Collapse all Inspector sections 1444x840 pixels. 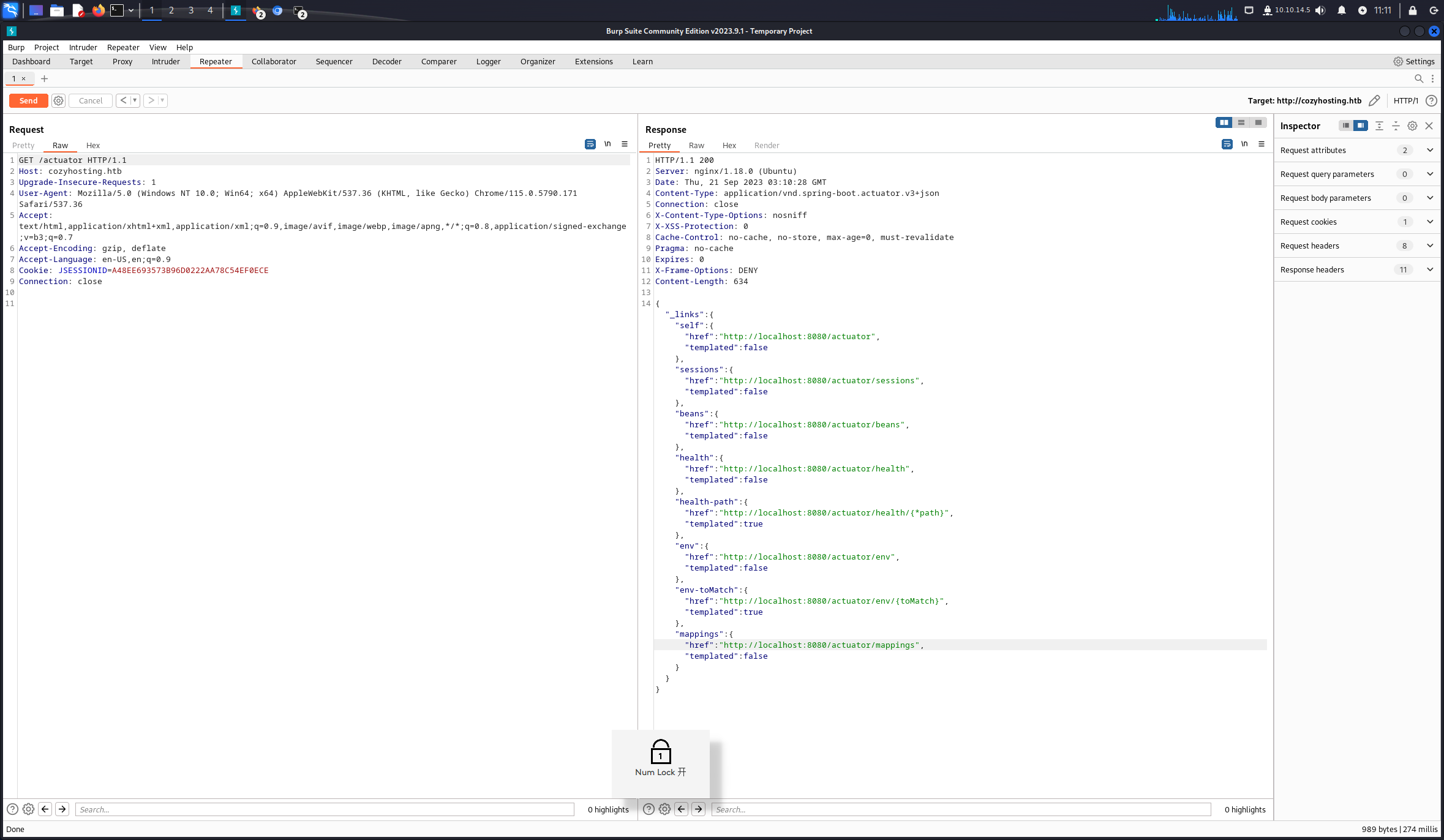tap(1396, 126)
